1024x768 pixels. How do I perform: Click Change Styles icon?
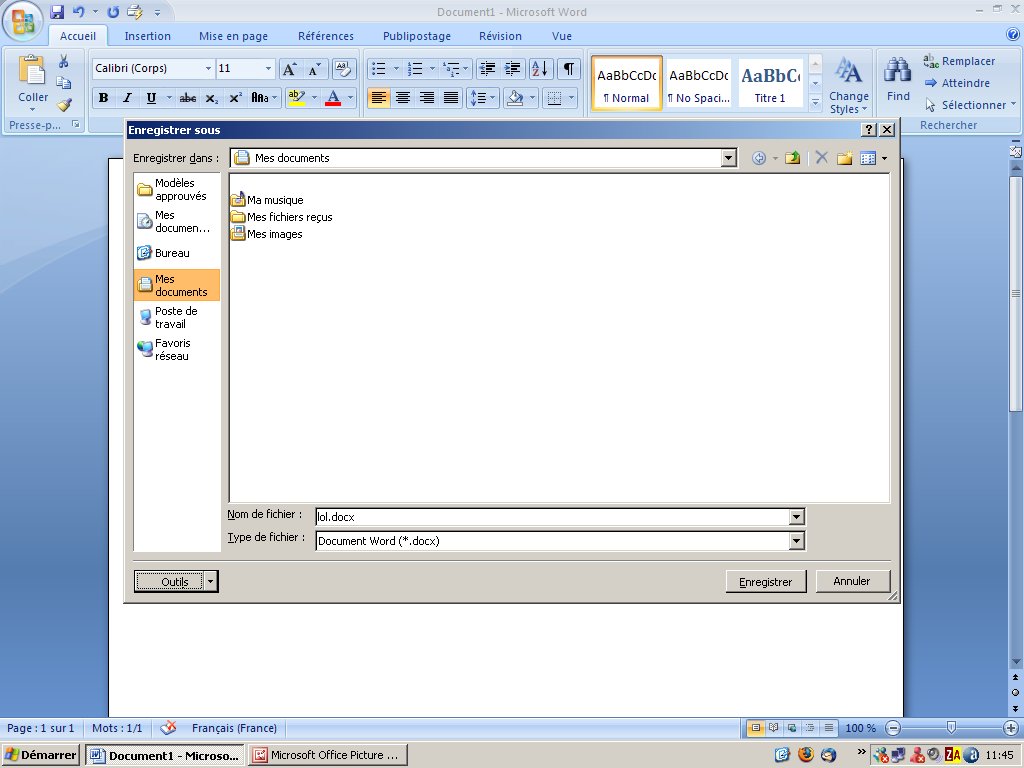pos(848,71)
